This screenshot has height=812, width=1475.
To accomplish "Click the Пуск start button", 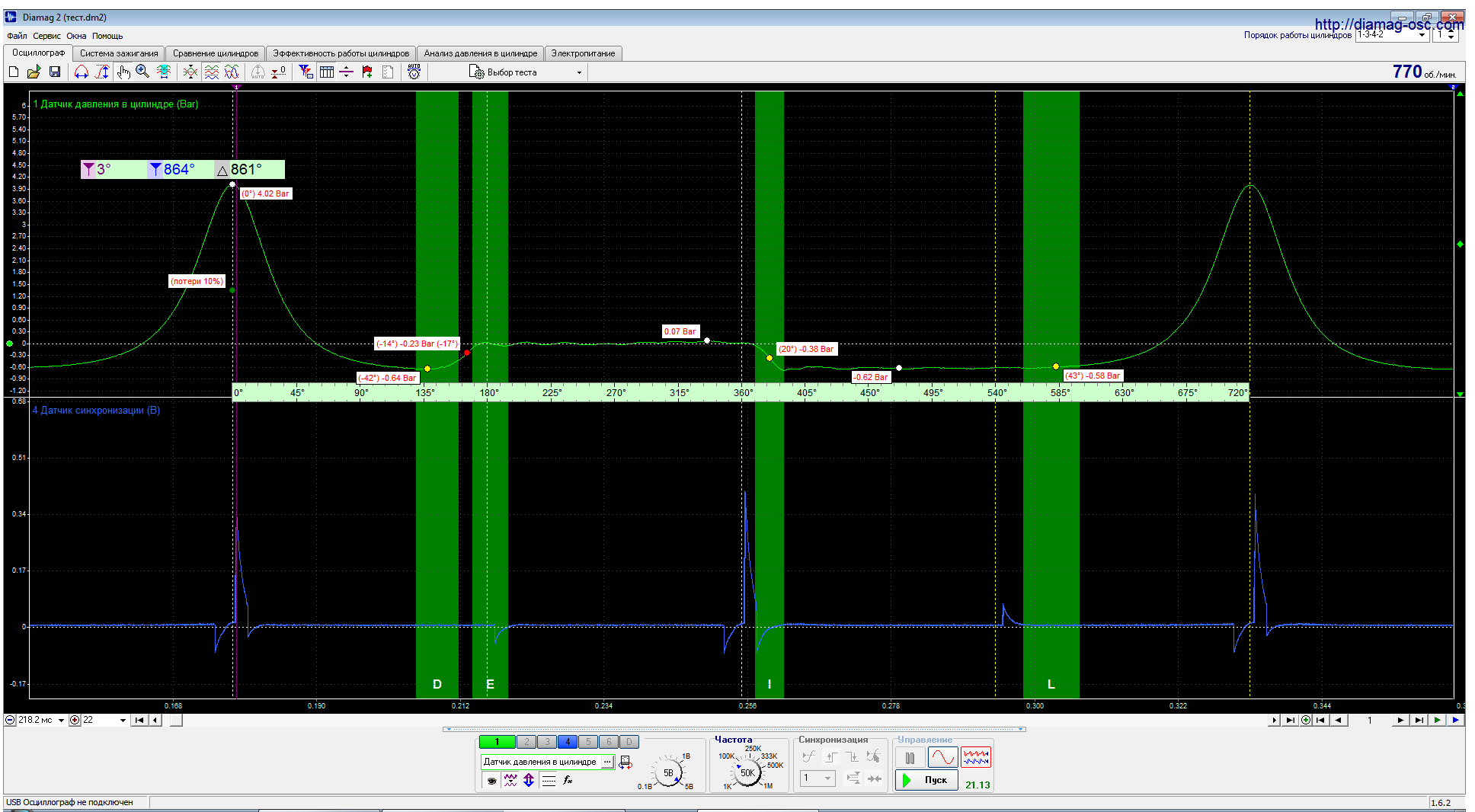I will tap(926, 780).
